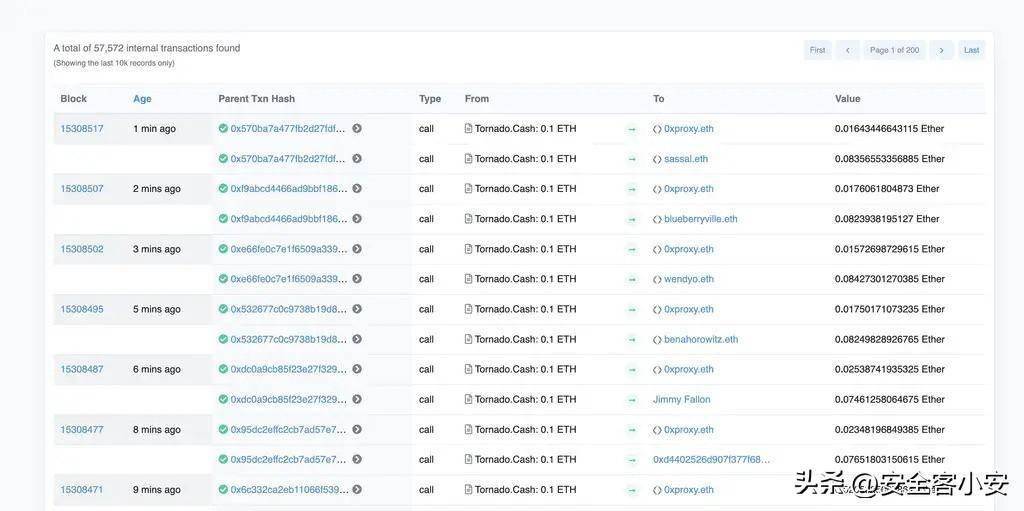Jump to First page
The width and height of the screenshot is (1024, 511).
pyautogui.click(x=817, y=50)
